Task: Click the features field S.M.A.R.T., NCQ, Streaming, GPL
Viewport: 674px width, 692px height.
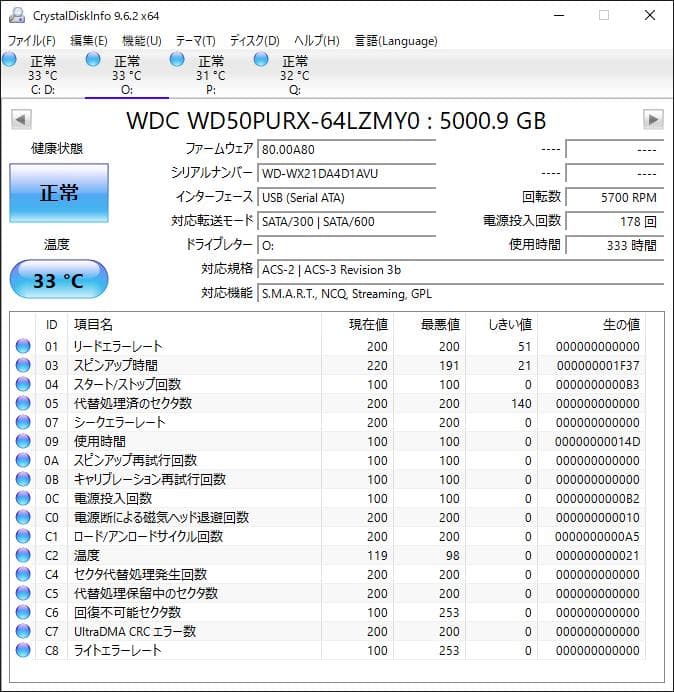Action: (460, 294)
